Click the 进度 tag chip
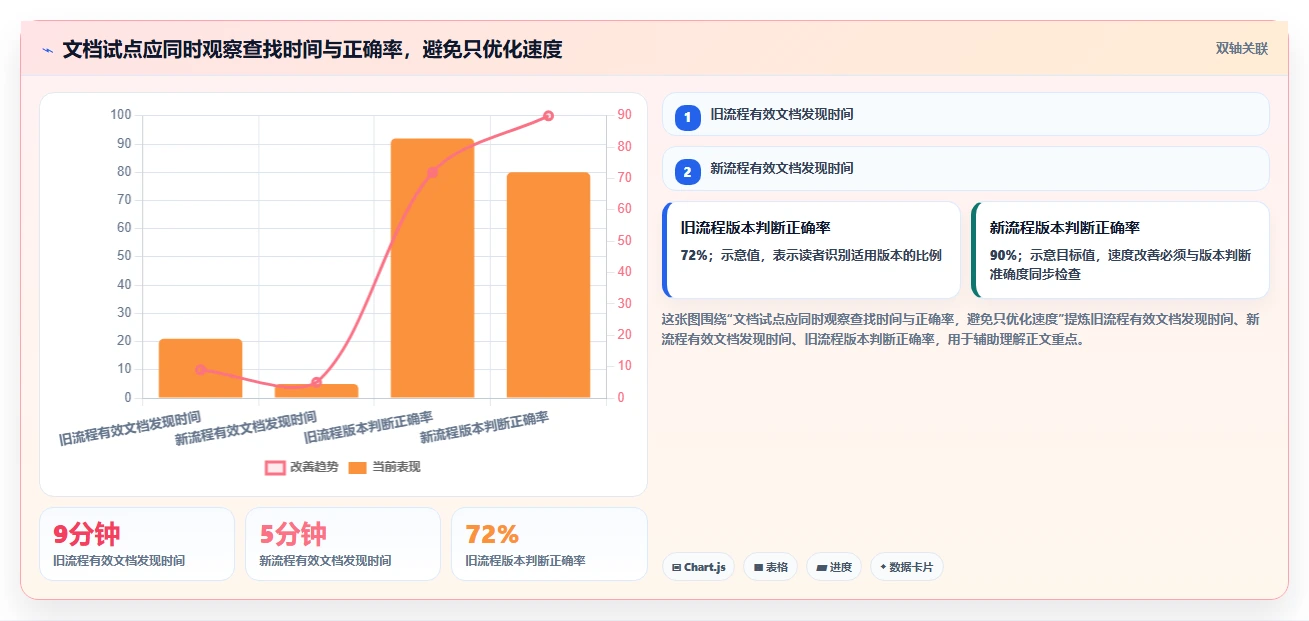The width and height of the screenshot is (1309, 621). tap(834, 567)
